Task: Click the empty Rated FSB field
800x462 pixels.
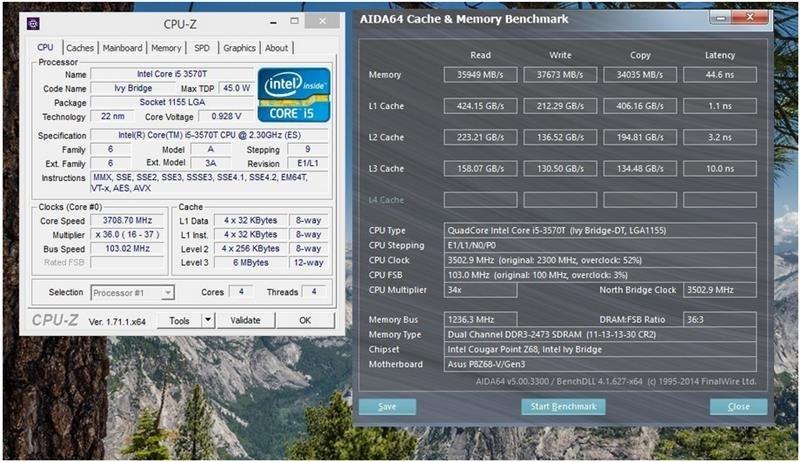Action: point(127,263)
